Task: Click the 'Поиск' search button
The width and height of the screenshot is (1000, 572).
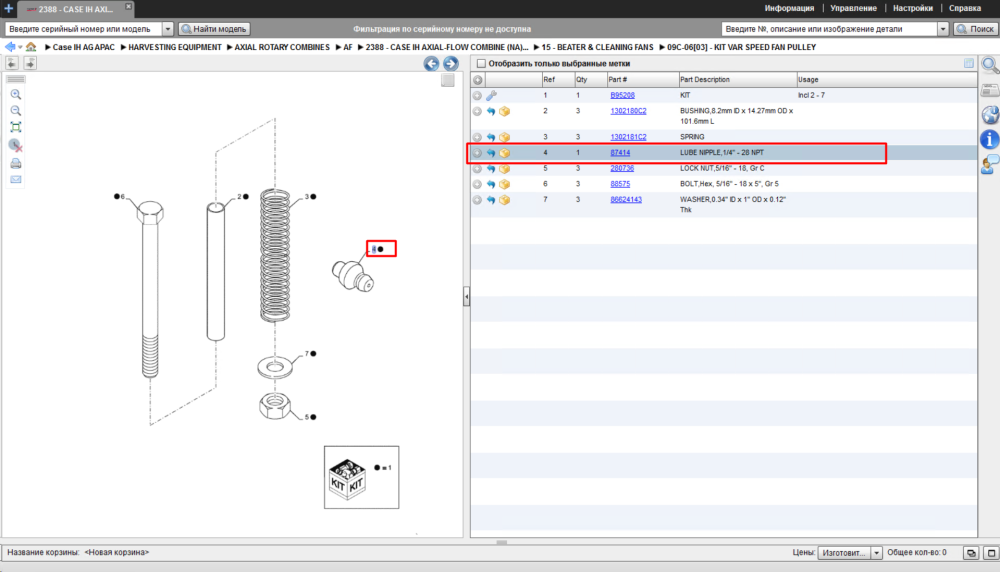Action: tap(975, 29)
